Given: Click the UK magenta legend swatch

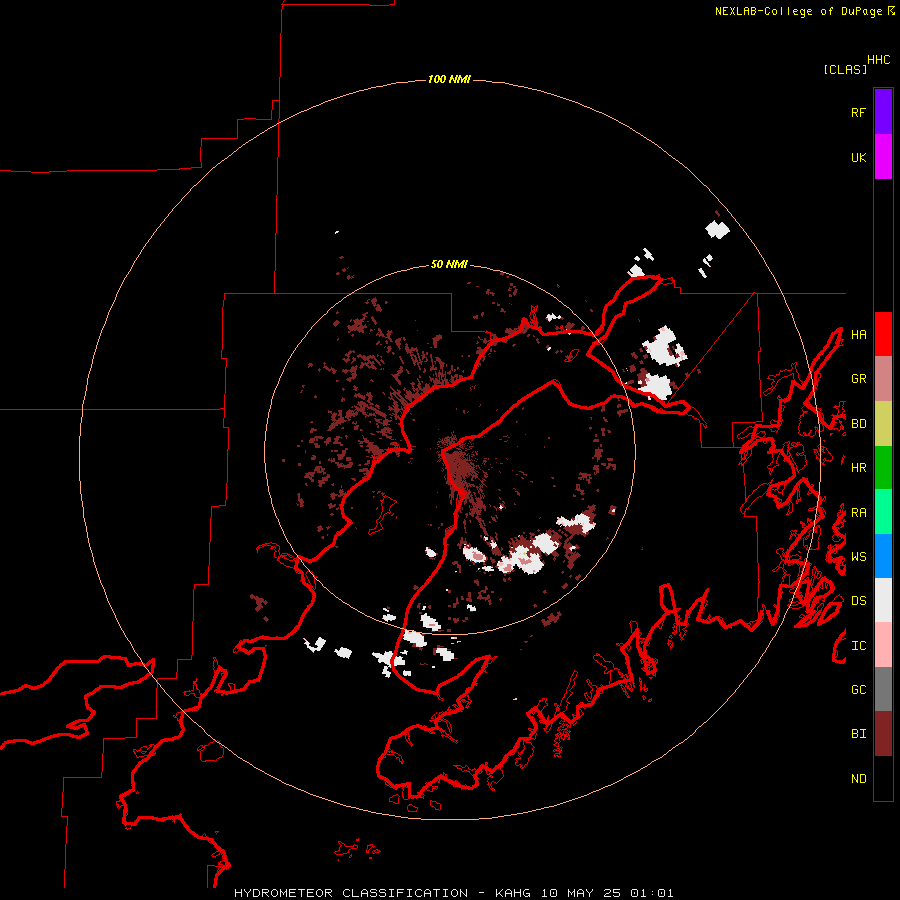Looking at the screenshot, I should coord(883,157).
